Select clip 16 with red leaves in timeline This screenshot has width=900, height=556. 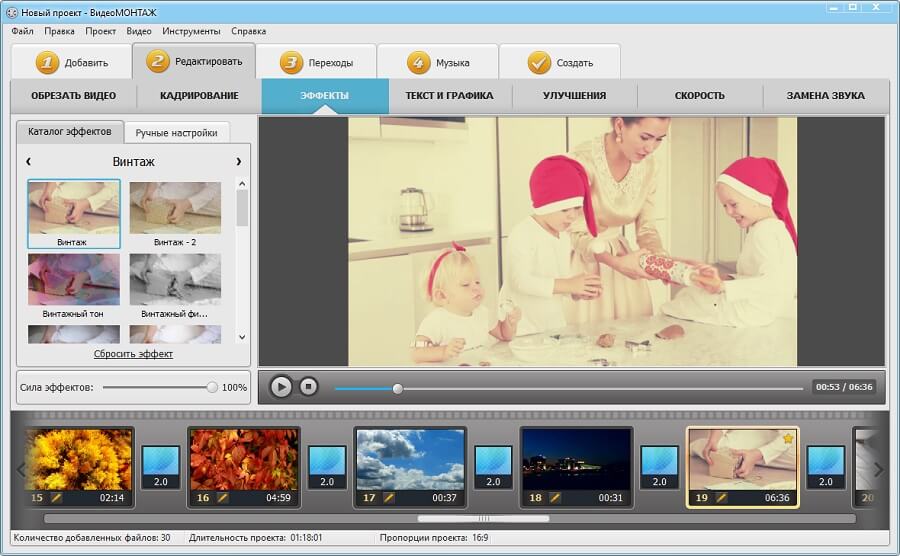pos(244,460)
